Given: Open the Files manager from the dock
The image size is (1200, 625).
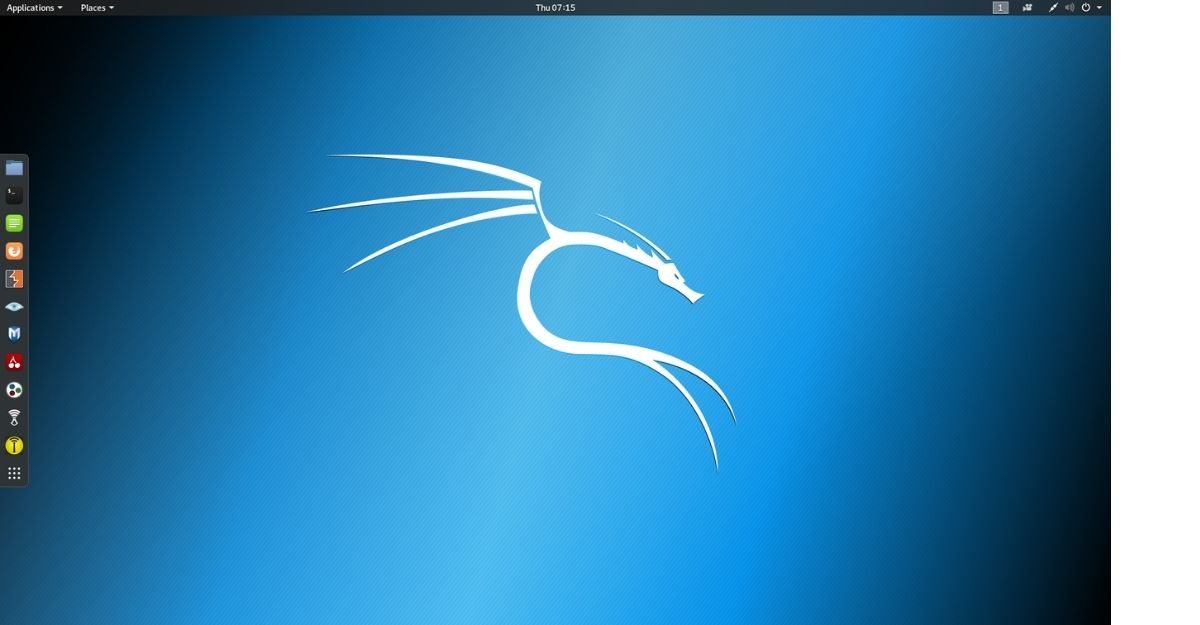Looking at the screenshot, I should pyautogui.click(x=14, y=167).
